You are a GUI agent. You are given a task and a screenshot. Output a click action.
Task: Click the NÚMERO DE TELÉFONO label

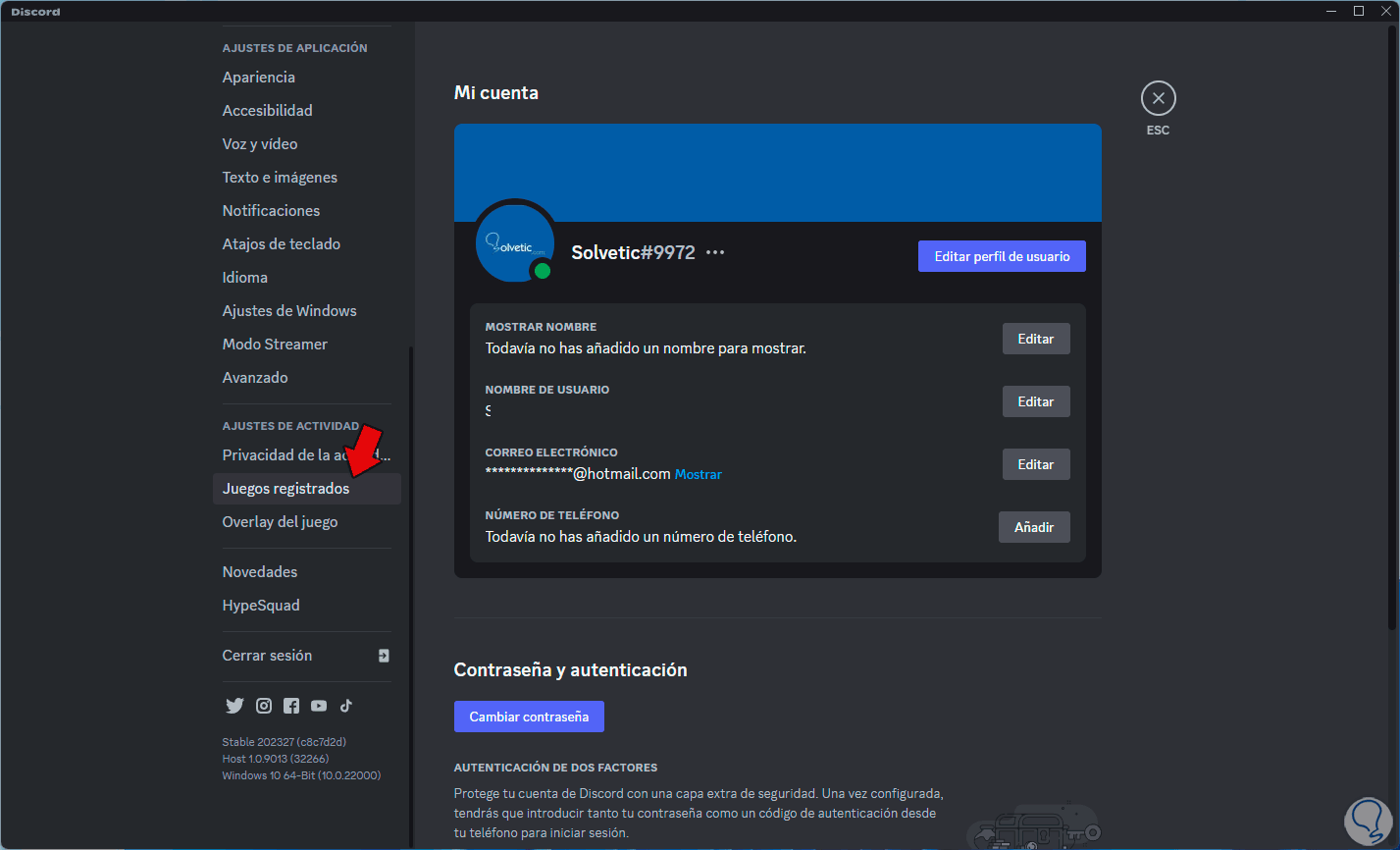(552, 515)
